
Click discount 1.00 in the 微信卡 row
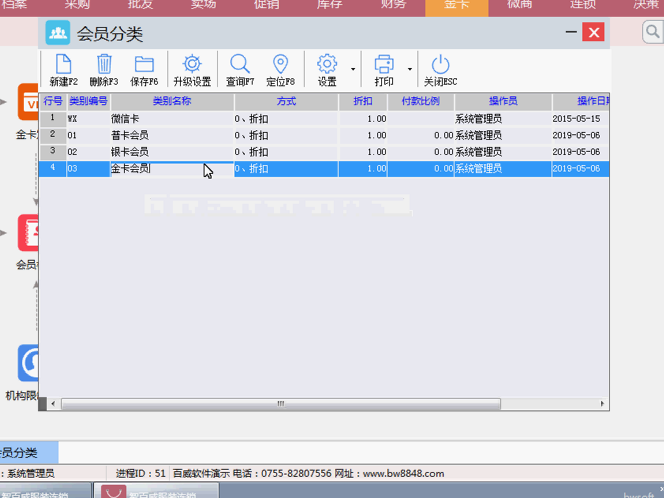tap(363, 119)
